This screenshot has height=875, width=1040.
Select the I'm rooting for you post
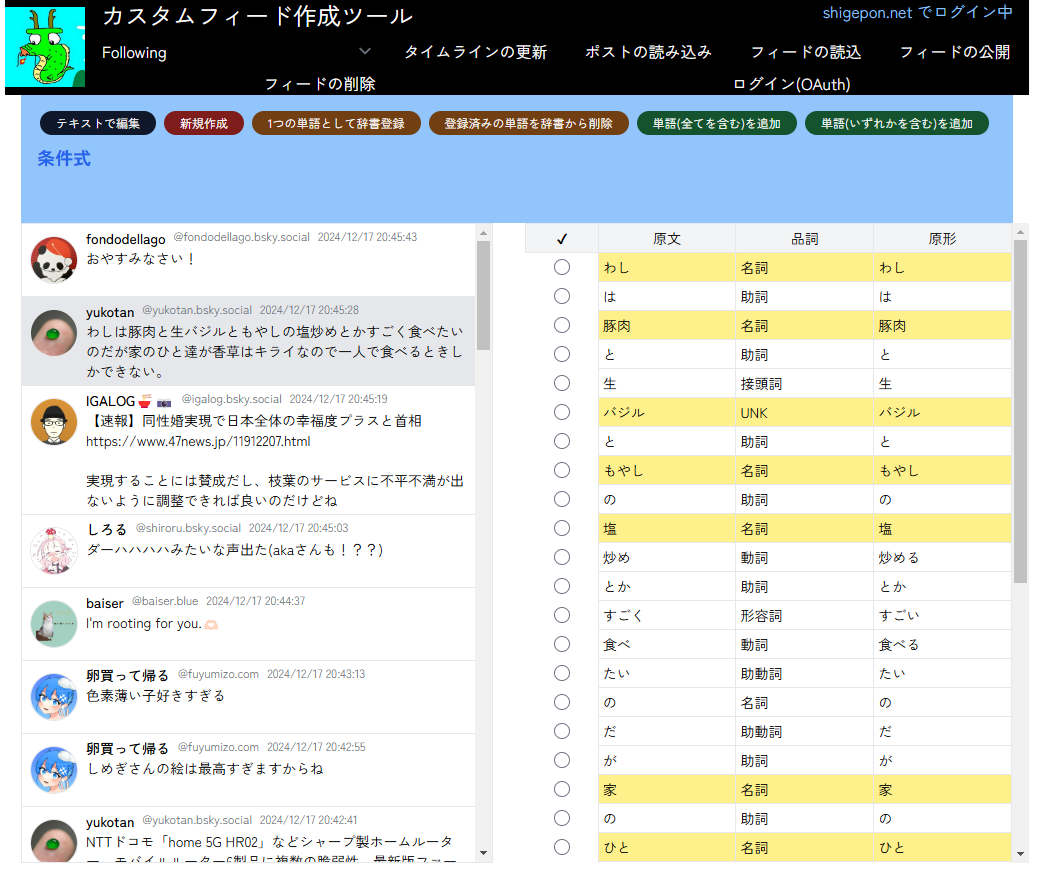point(248,624)
